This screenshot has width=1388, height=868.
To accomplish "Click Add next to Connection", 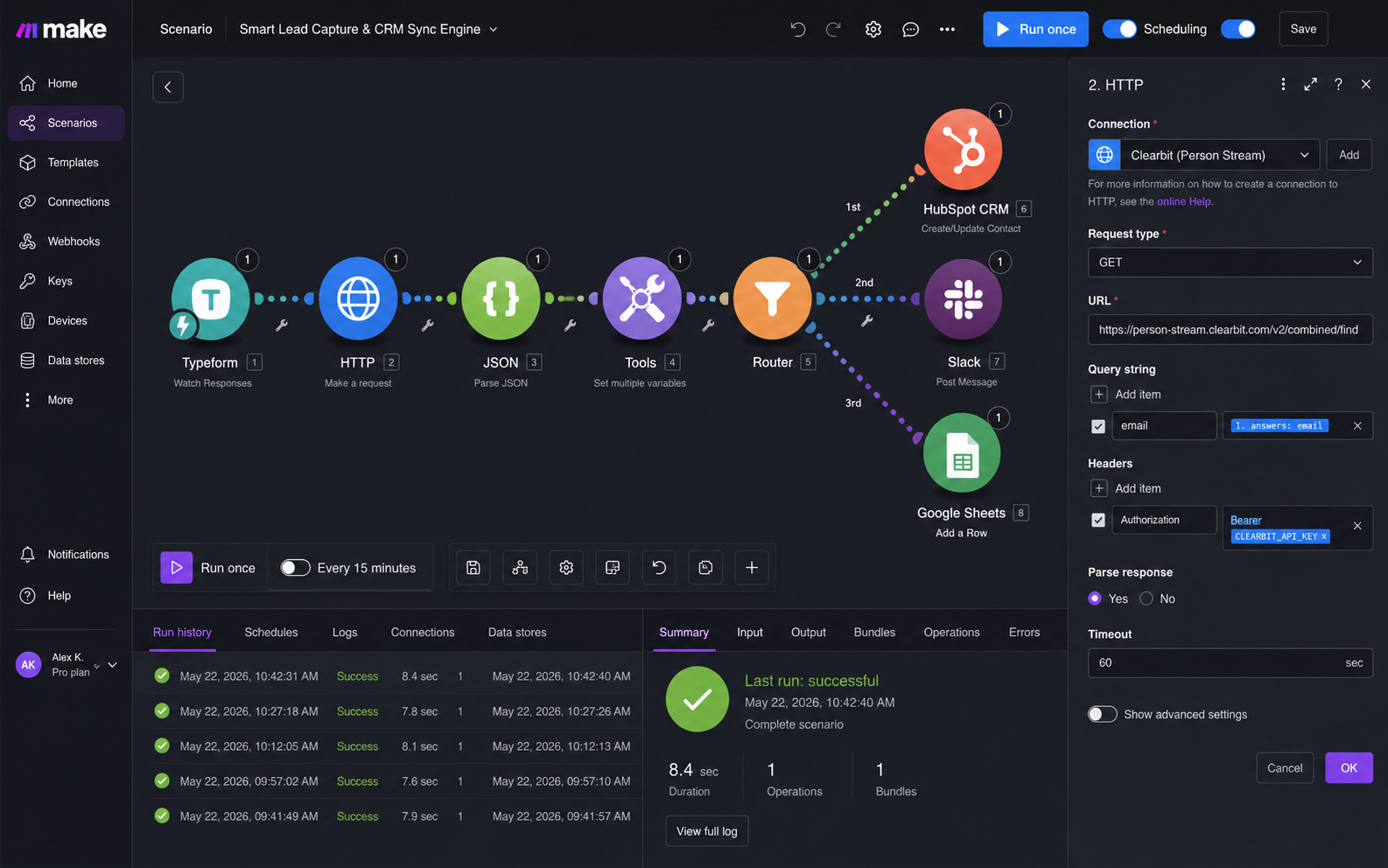I will (1349, 155).
